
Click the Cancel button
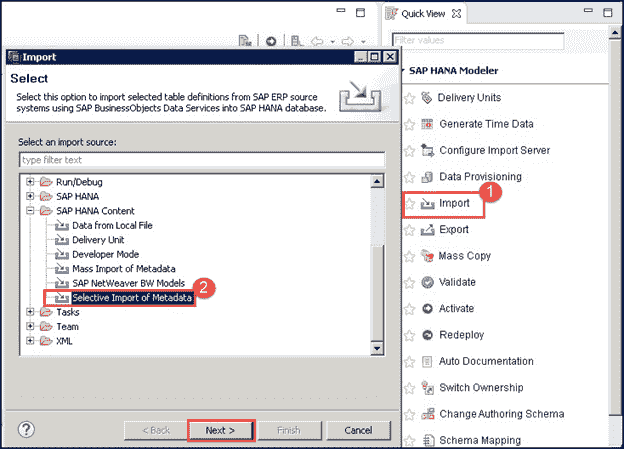point(358,430)
